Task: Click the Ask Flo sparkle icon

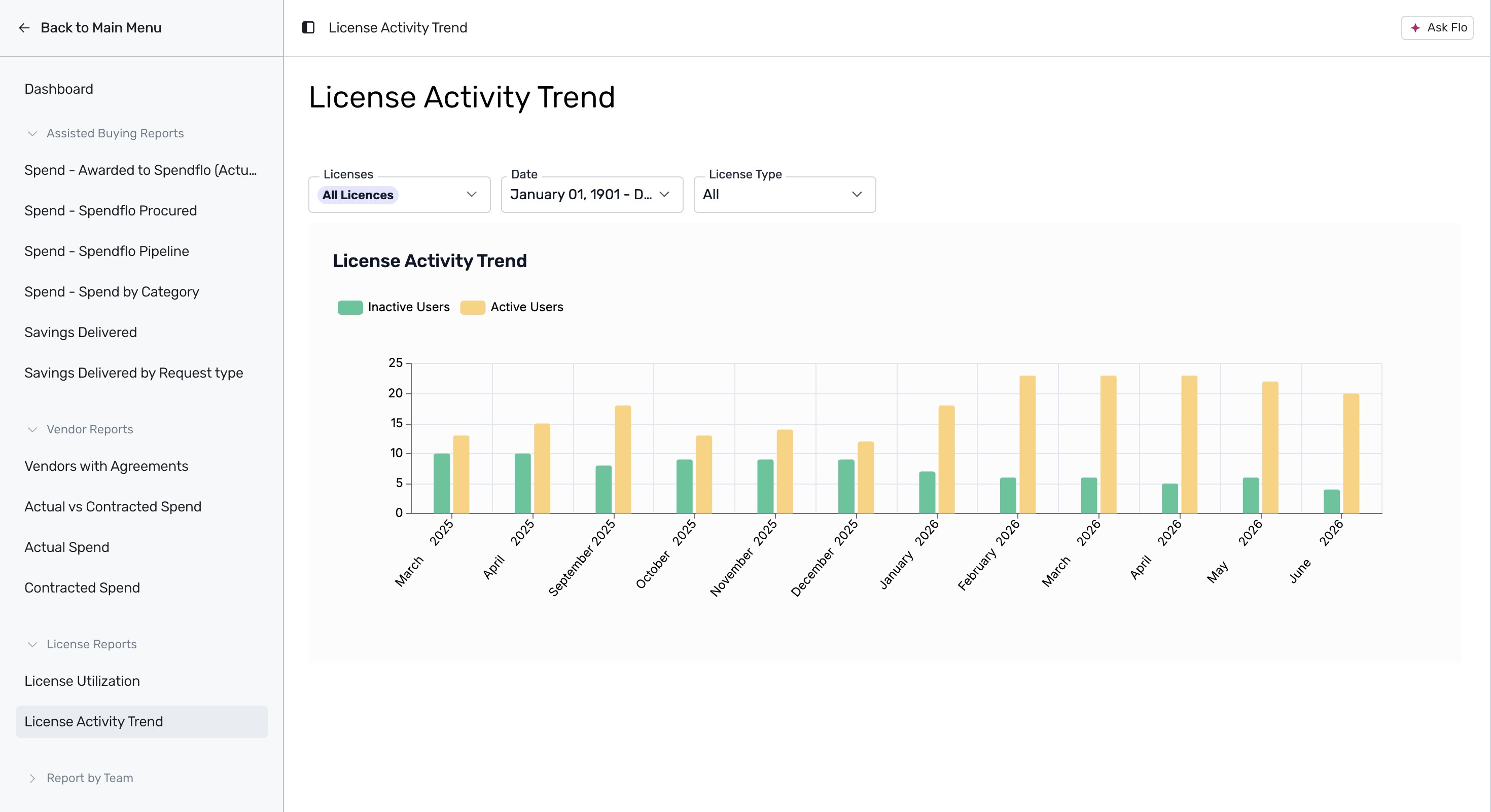Action: tap(1415, 28)
